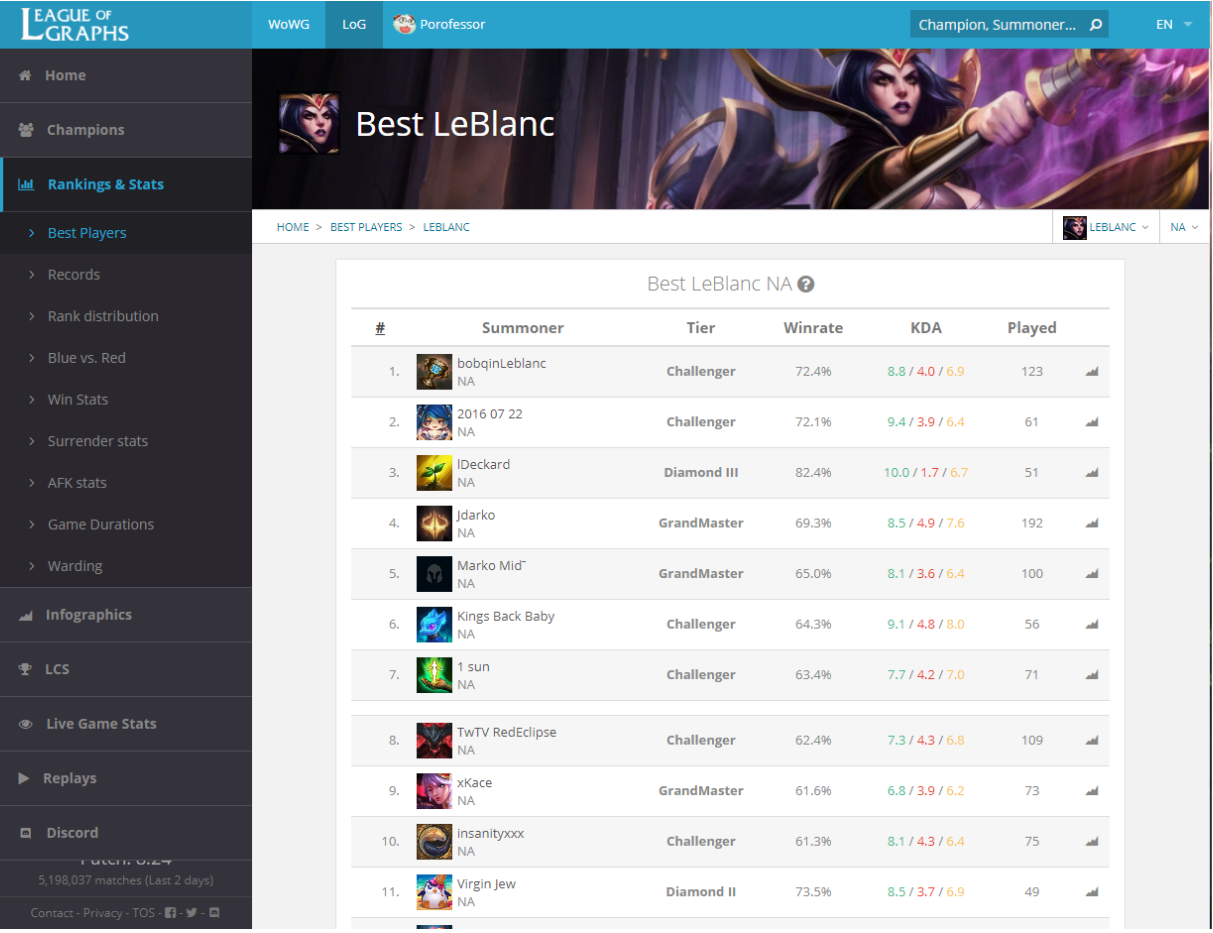Open Win Stats page
The image size is (1213, 933).
click(78, 399)
